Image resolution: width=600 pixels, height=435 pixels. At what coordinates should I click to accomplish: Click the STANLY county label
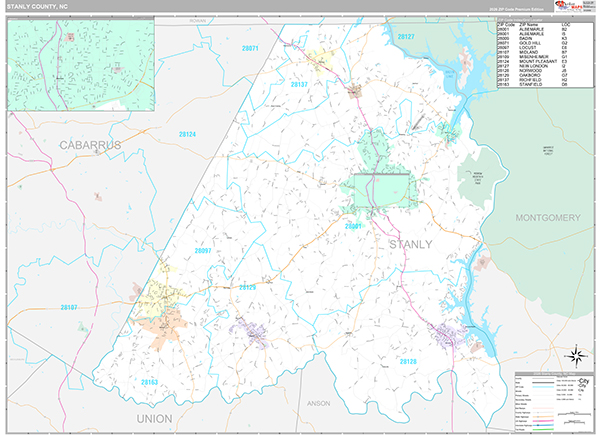411,244
